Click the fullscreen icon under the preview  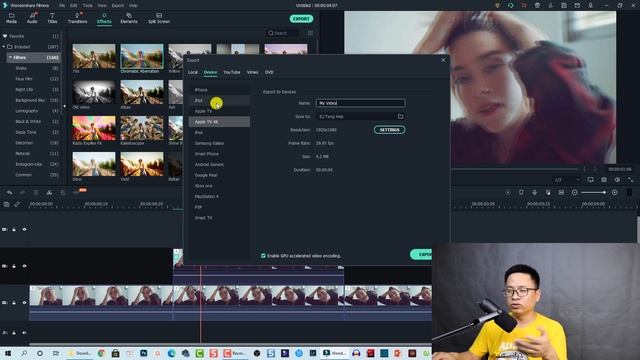[631, 180]
